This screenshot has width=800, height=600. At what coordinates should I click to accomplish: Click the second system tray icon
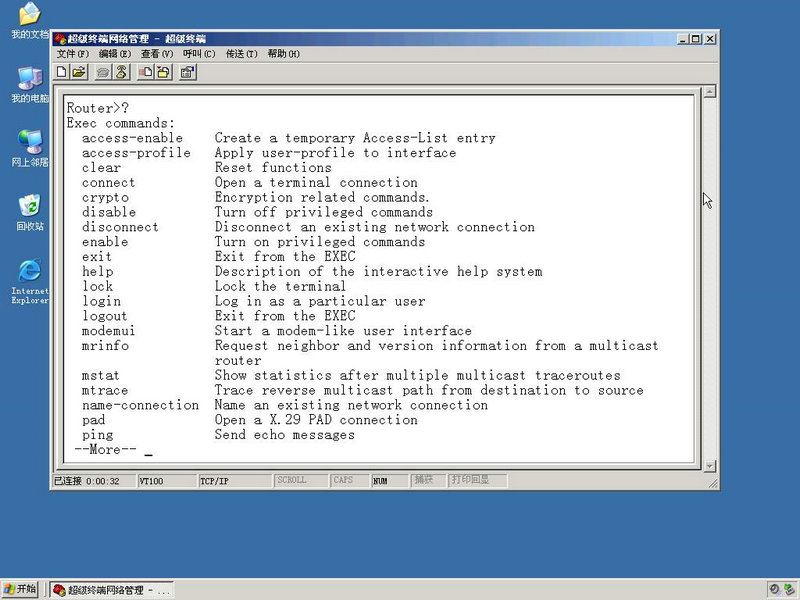coord(789,589)
